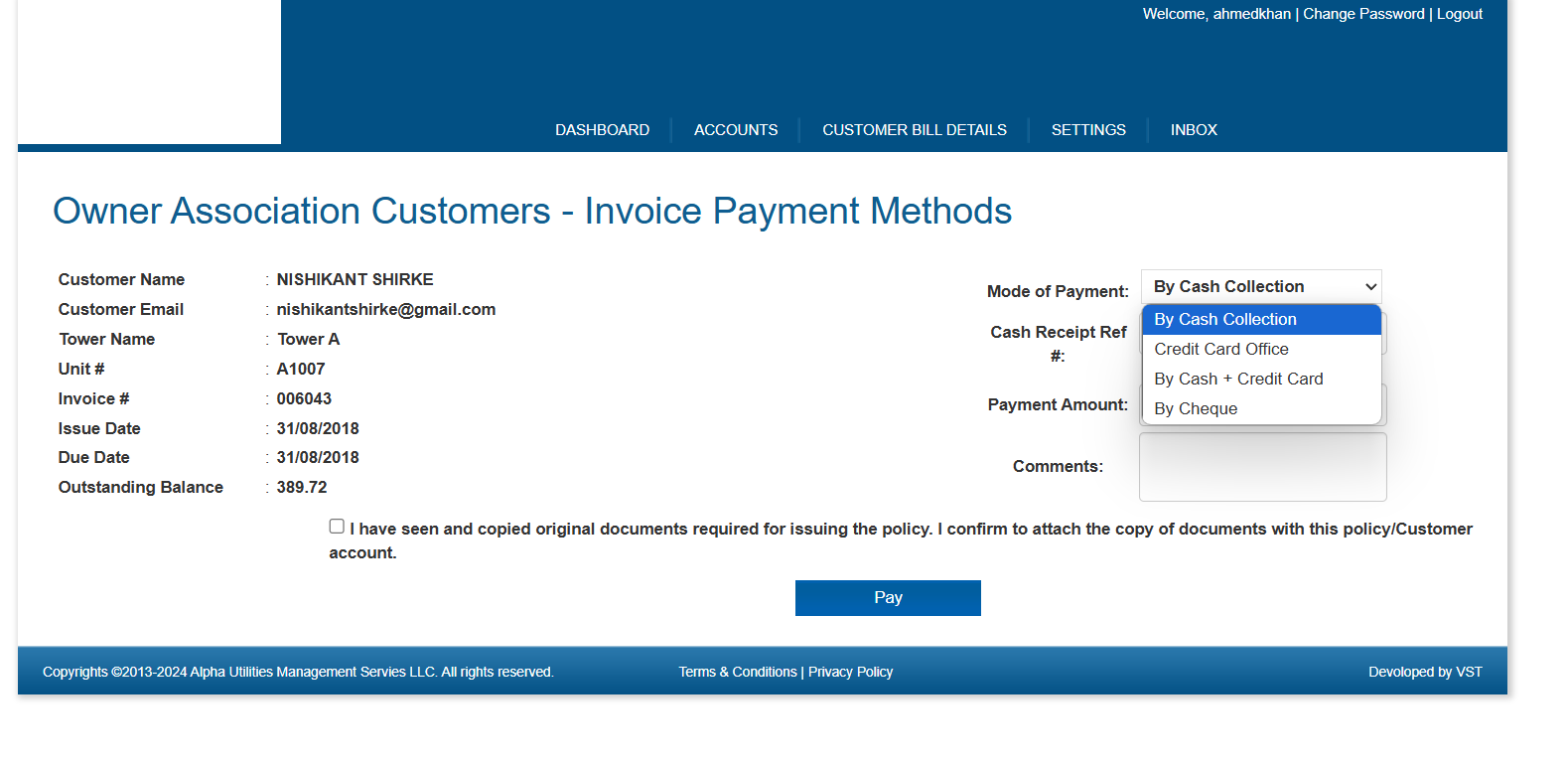The height and width of the screenshot is (769, 1568).
Task: Tick the document confirmation checkbox
Action: [x=337, y=527]
